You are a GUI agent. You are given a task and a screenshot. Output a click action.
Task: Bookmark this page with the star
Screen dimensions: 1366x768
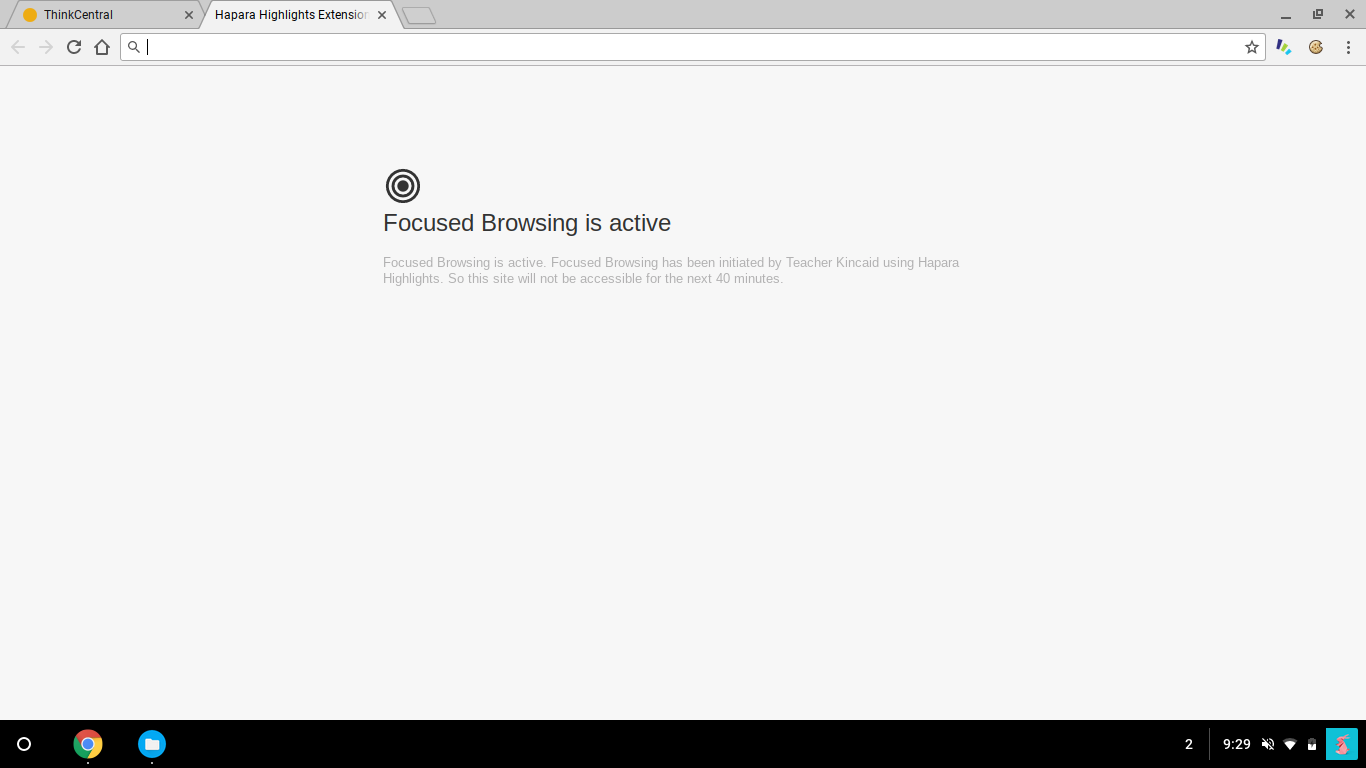1252,47
